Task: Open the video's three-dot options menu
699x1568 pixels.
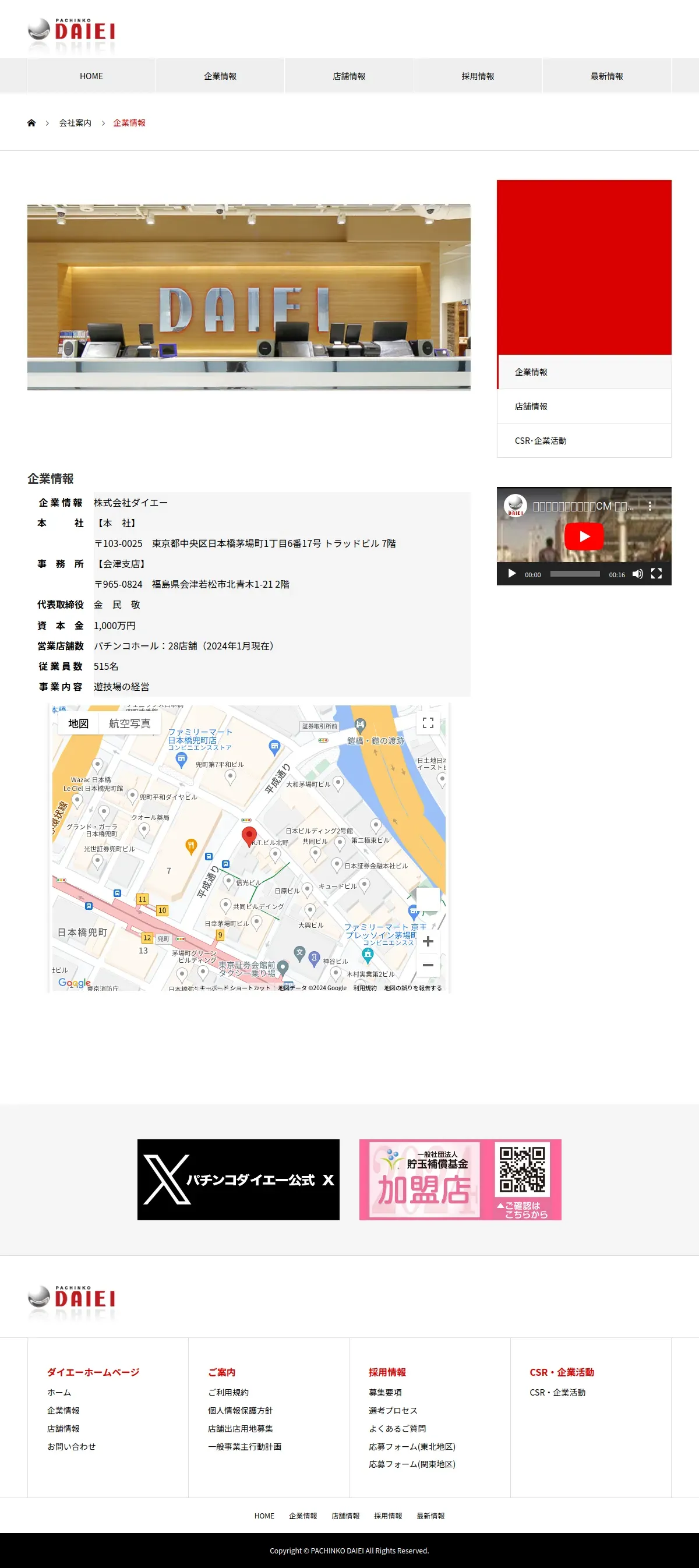Action: click(x=650, y=506)
